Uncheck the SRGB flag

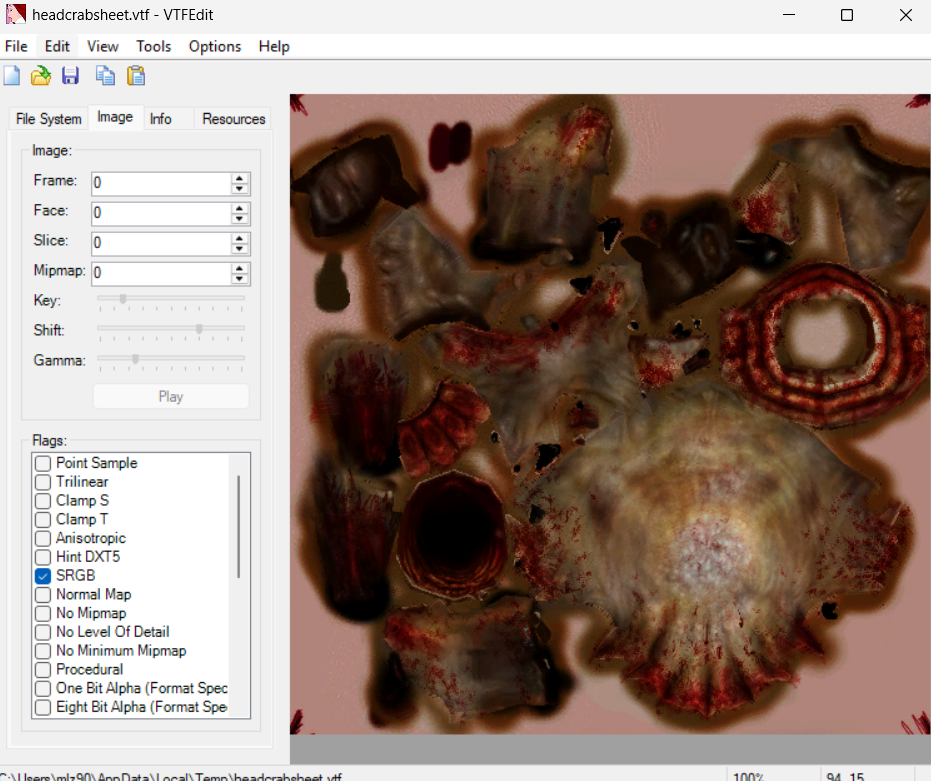point(43,576)
